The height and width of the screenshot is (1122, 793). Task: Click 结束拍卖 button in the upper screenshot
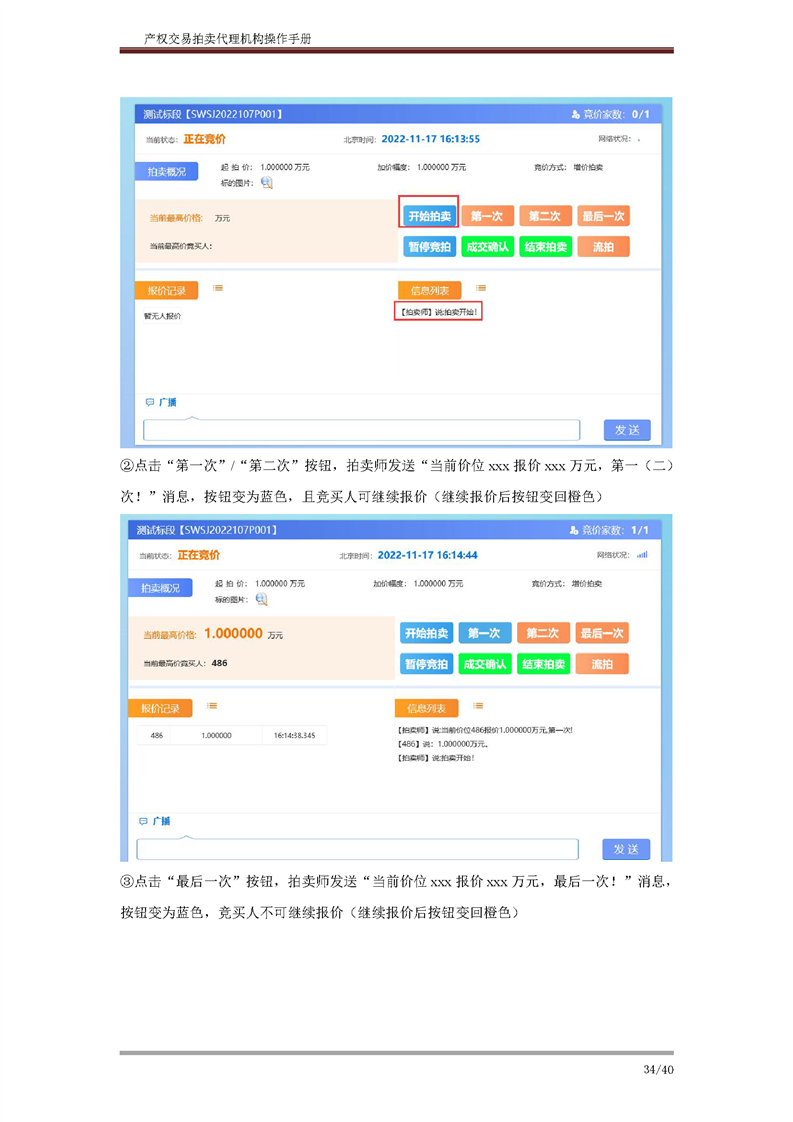[545, 247]
